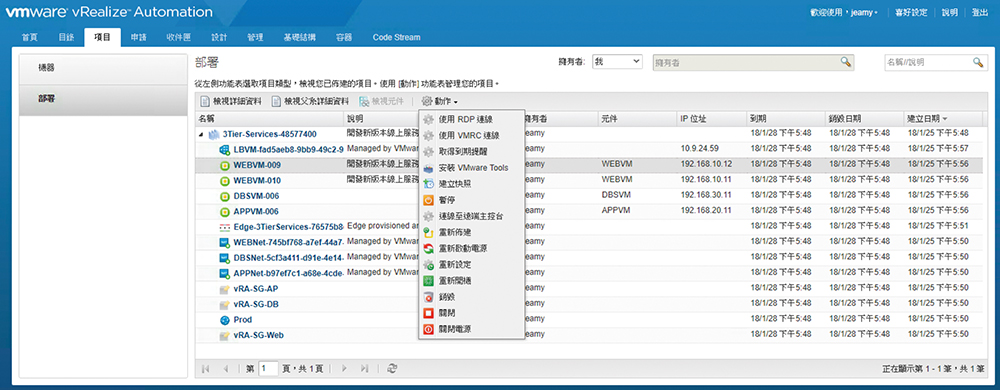Image resolution: width=1000 pixels, height=390 pixels.
Task: Click the 安裝 VMware Tools icon
Action: [x=429, y=168]
